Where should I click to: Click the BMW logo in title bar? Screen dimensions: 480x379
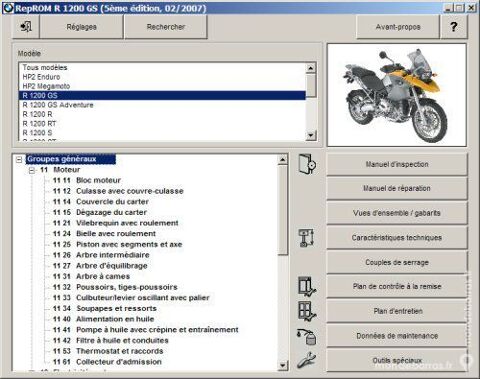click(x=8, y=8)
